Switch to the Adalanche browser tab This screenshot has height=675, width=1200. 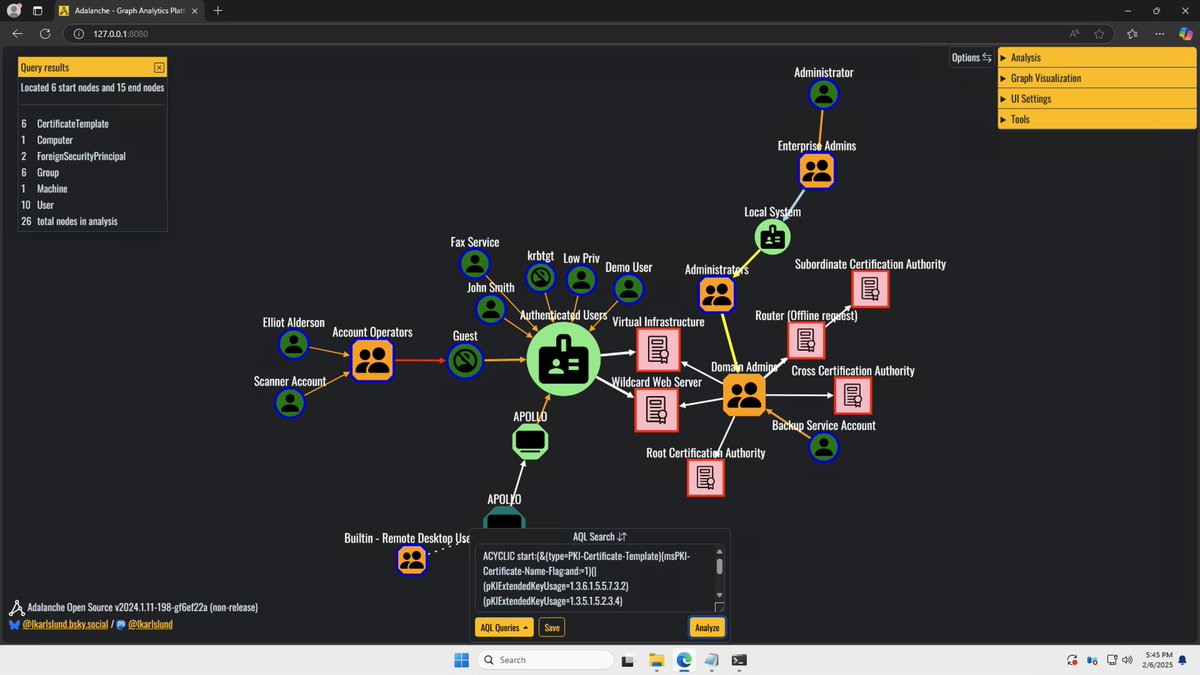pyautogui.click(x=125, y=11)
